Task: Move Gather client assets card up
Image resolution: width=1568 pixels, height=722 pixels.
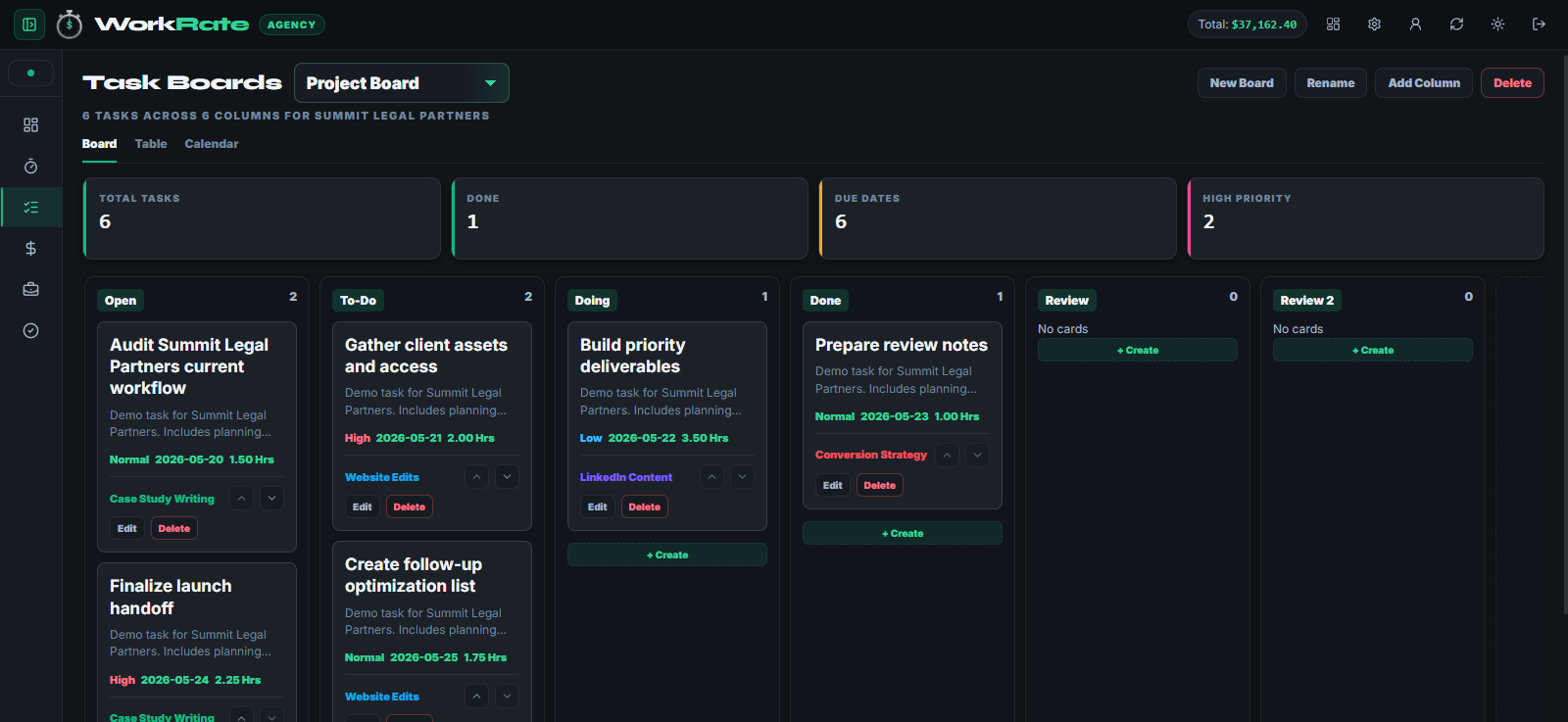Action: [x=476, y=477]
